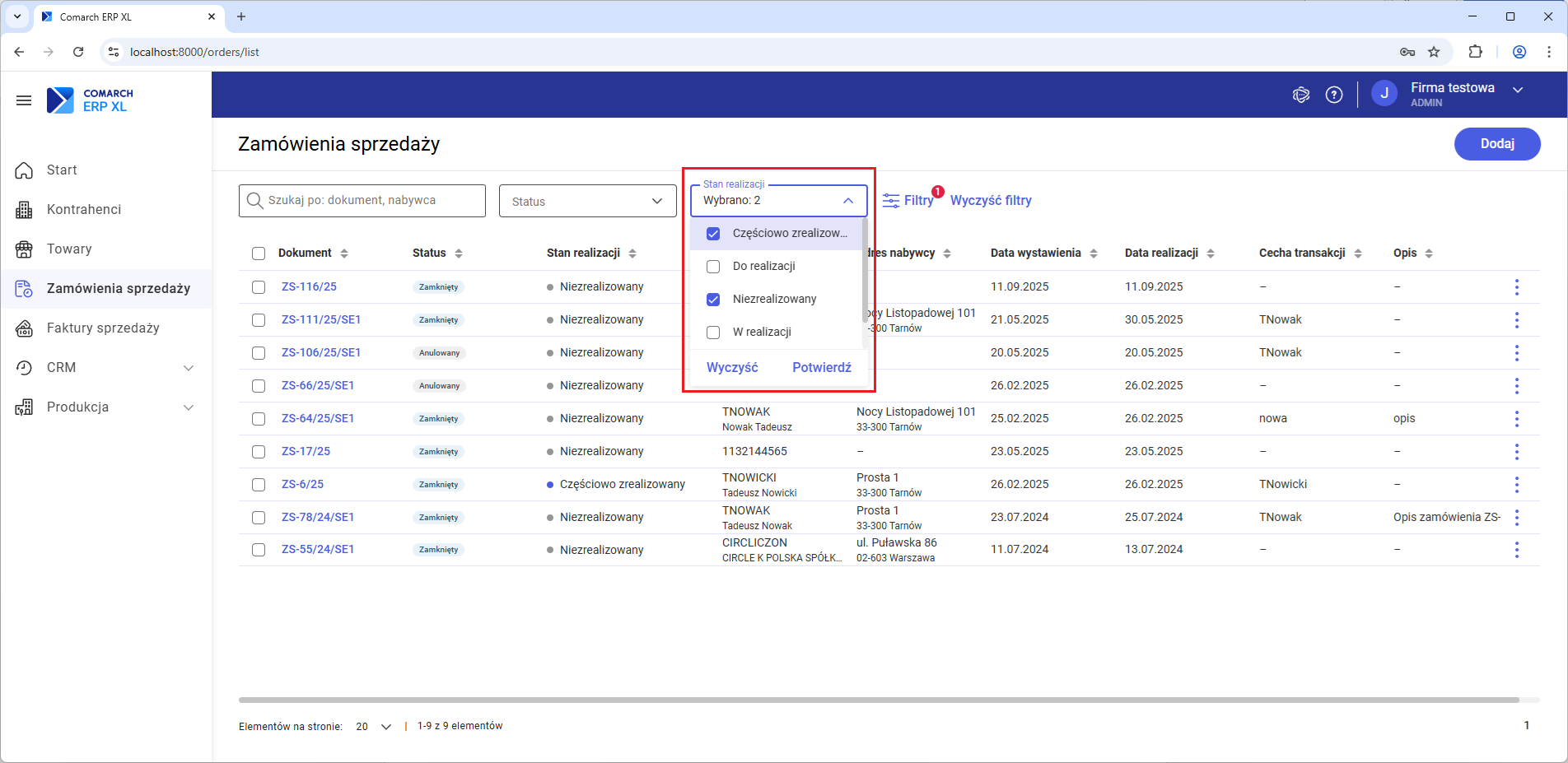Open the Firma testowa account dropdown
This screenshot has height=763, width=1568.
pyautogui.click(x=1517, y=90)
